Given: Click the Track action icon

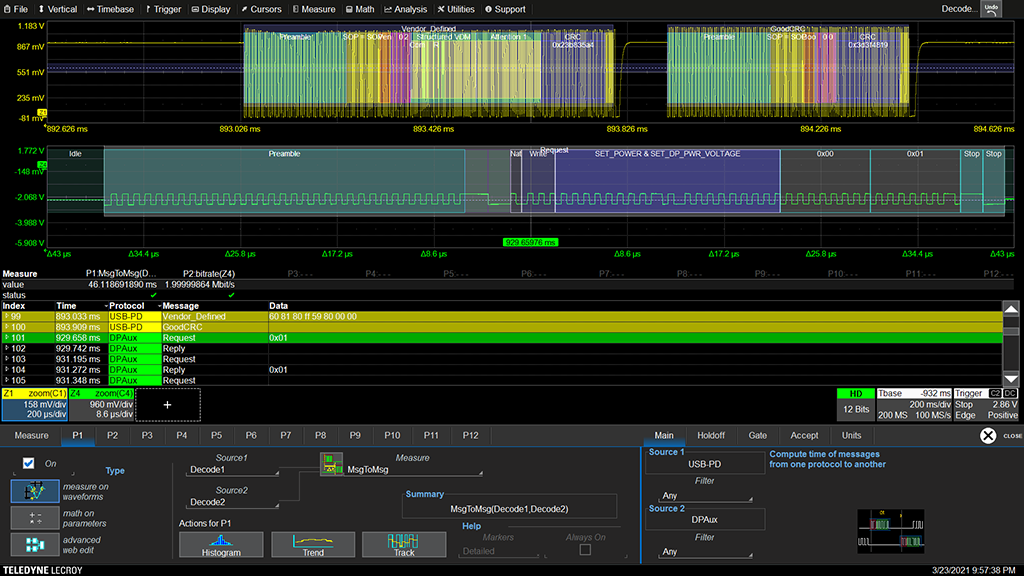Looking at the screenshot, I should (403, 543).
